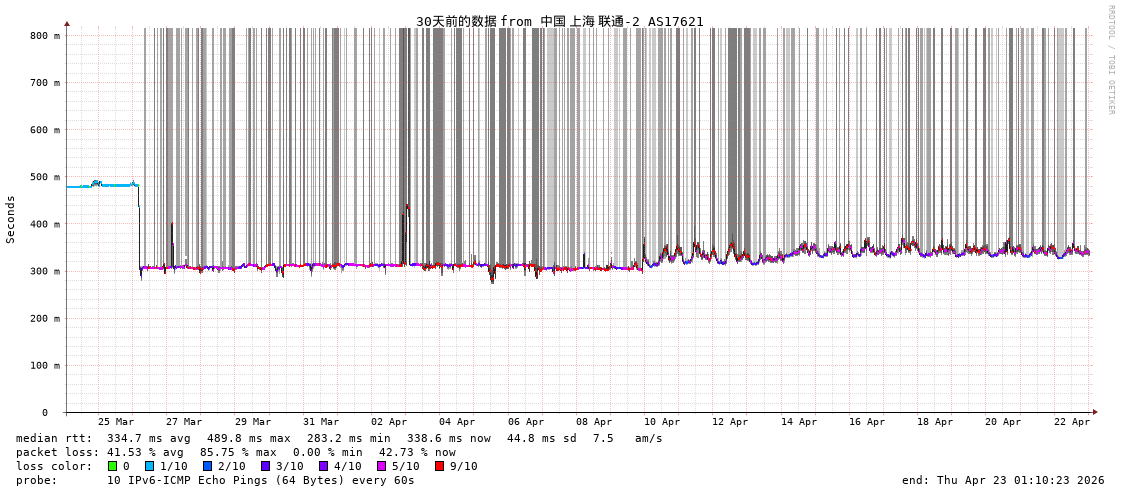This screenshot has height=494, width=1121.
Task: Select the red 9/10 loss swatch
Action: (440, 466)
